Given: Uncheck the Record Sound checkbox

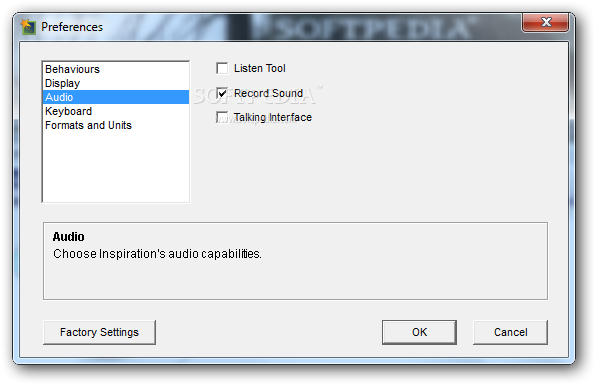Looking at the screenshot, I should [222, 93].
